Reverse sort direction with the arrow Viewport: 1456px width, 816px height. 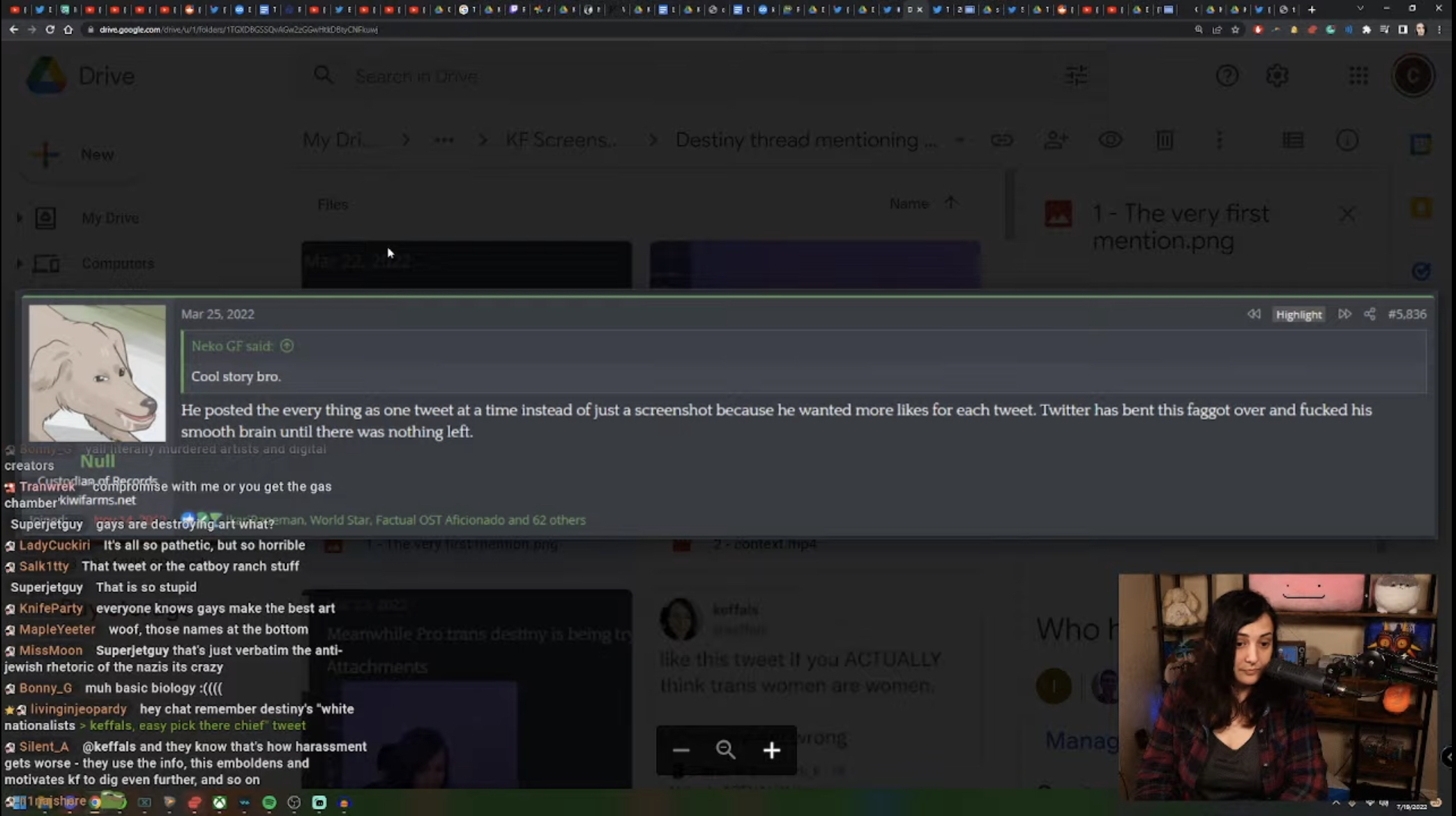[950, 203]
